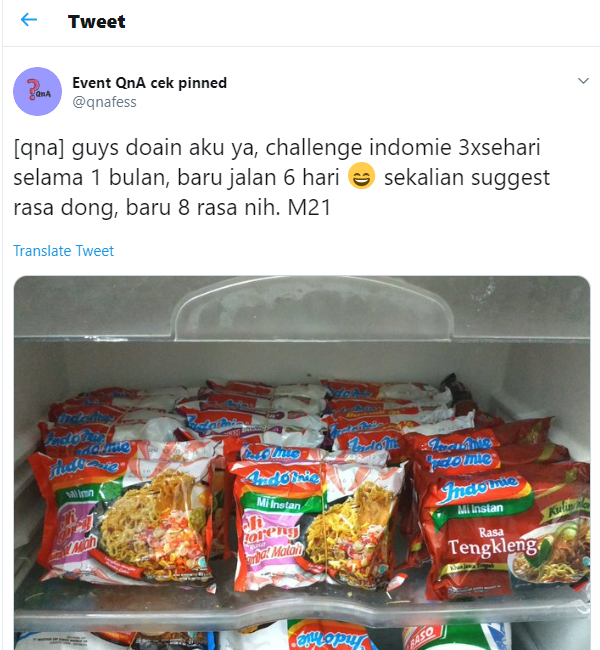Click the [qna] tag in the tweet text

39,148
